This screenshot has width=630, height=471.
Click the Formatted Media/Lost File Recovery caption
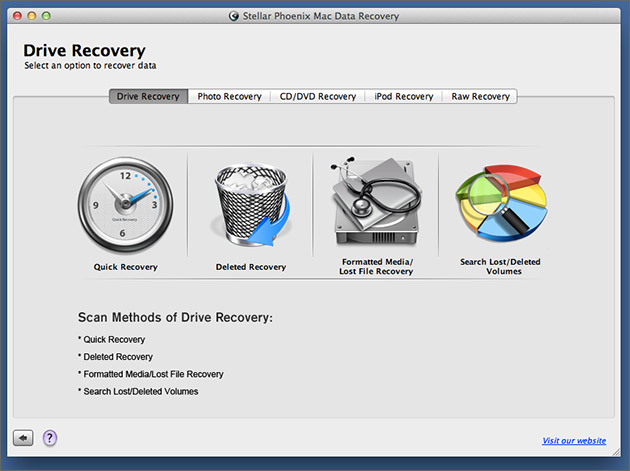(x=375, y=267)
